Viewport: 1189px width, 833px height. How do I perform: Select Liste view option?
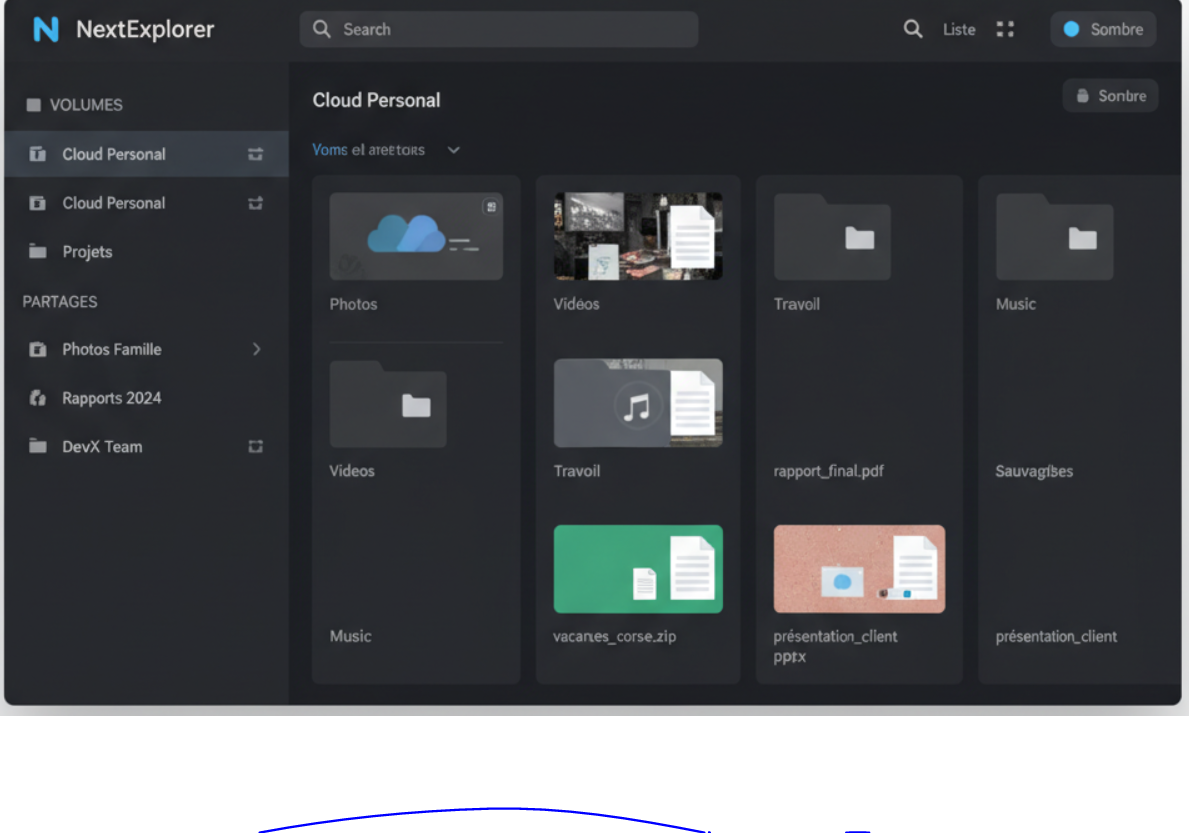pos(958,30)
